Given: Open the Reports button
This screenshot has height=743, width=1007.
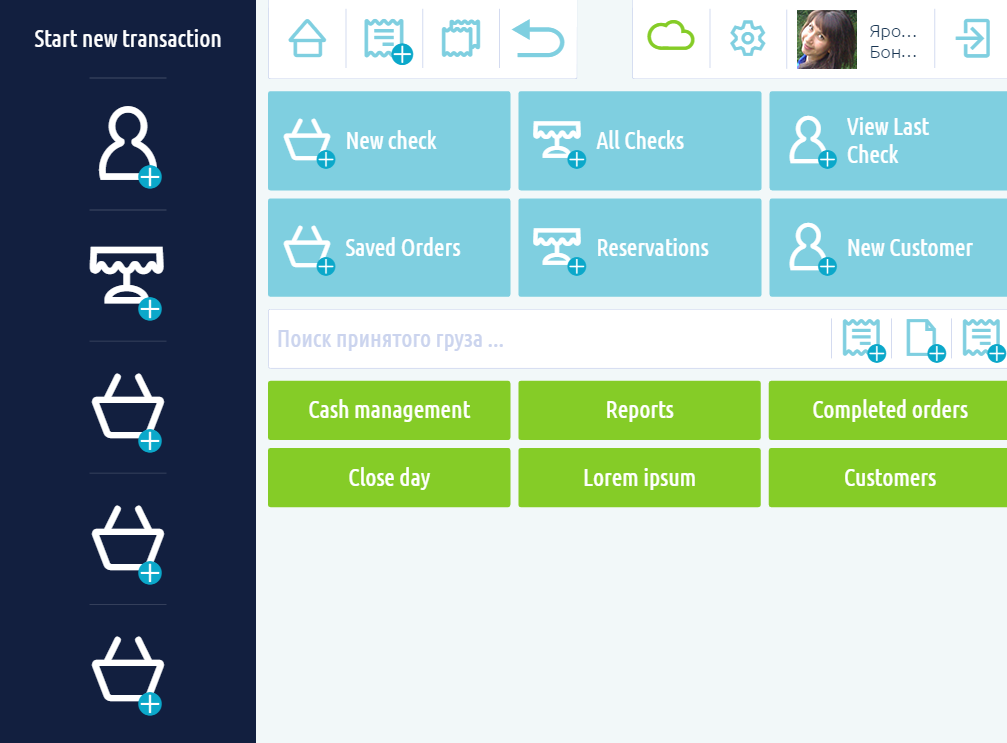Looking at the screenshot, I should (639, 410).
